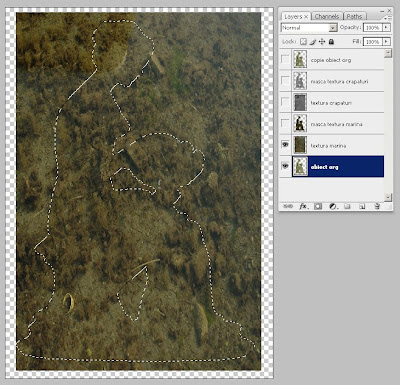Viewport: 400px width, 385px height.
Task: Select the masca textura marina thumbnail
Action: (x=300, y=123)
